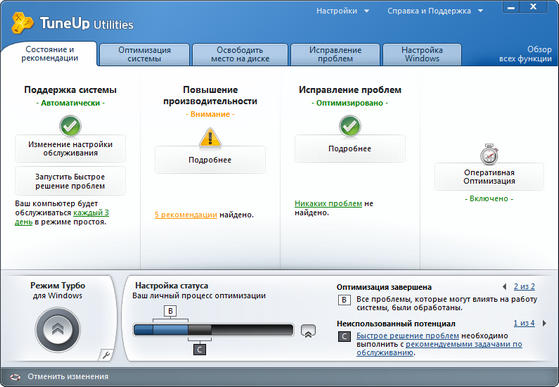
Task: Toggle the Режим Турбо round button
Action: (58, 330)
